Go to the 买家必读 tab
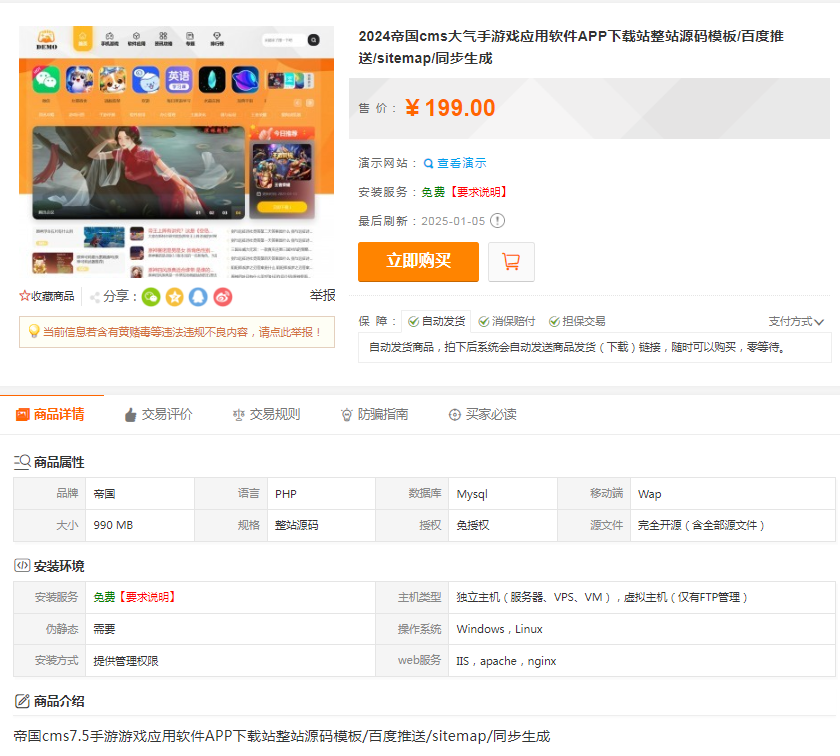 pyautogui.click(x=482, y=414)
